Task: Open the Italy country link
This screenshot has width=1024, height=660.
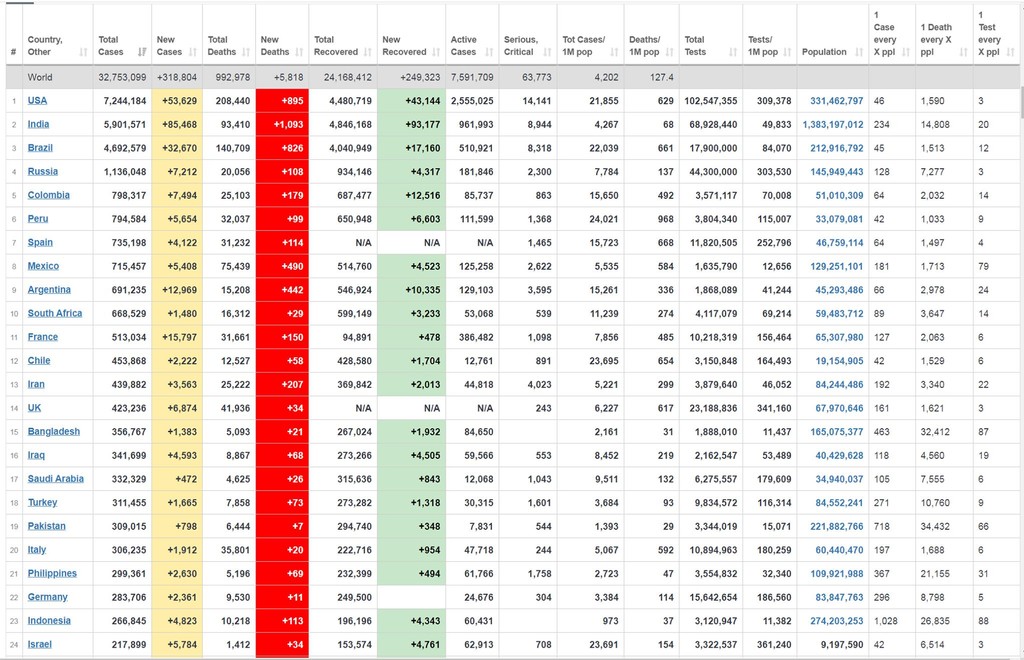Action: point(37,550)
